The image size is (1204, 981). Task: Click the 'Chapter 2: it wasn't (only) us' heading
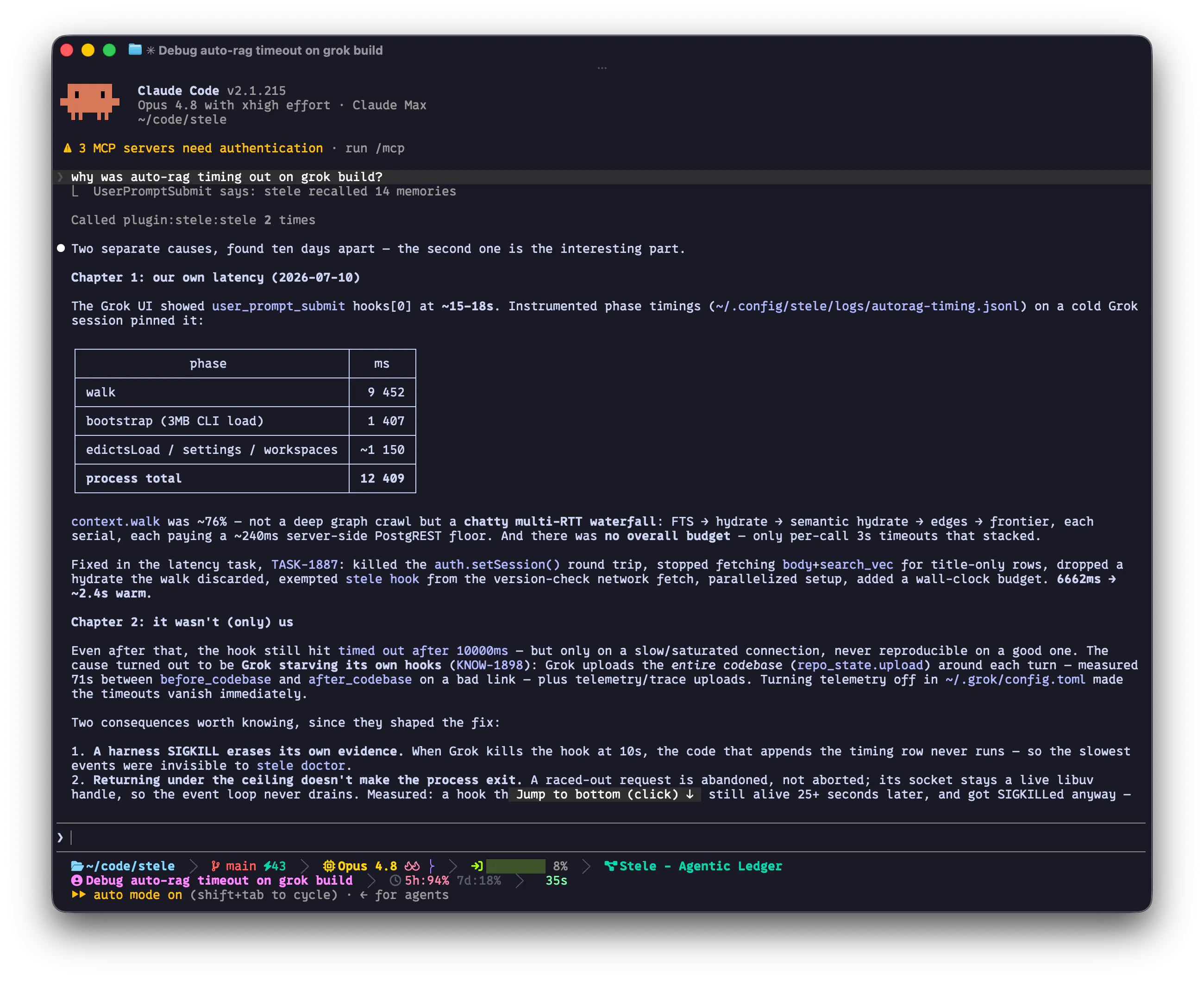(182, 622)
